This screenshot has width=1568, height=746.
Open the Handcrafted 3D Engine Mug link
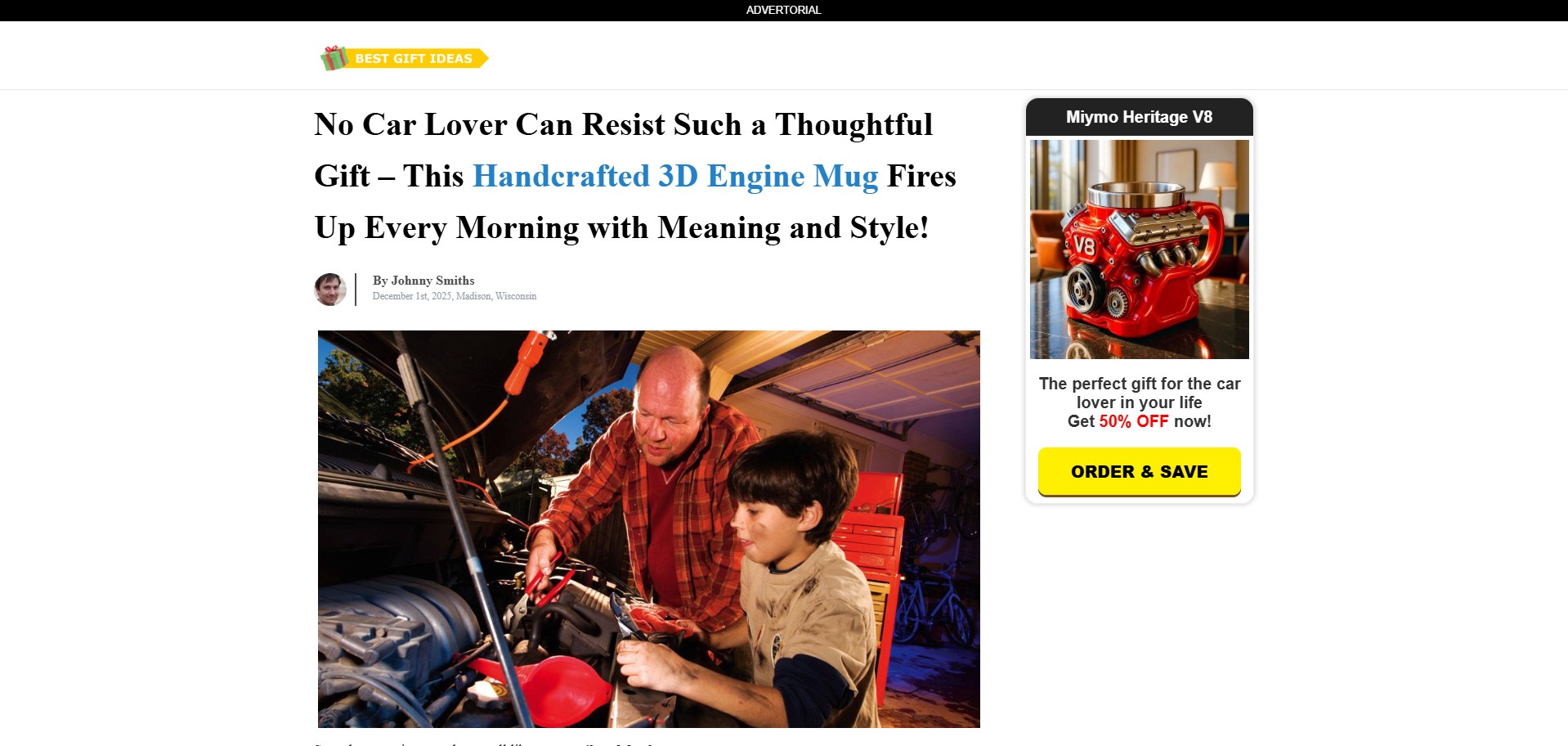point(675,176)
